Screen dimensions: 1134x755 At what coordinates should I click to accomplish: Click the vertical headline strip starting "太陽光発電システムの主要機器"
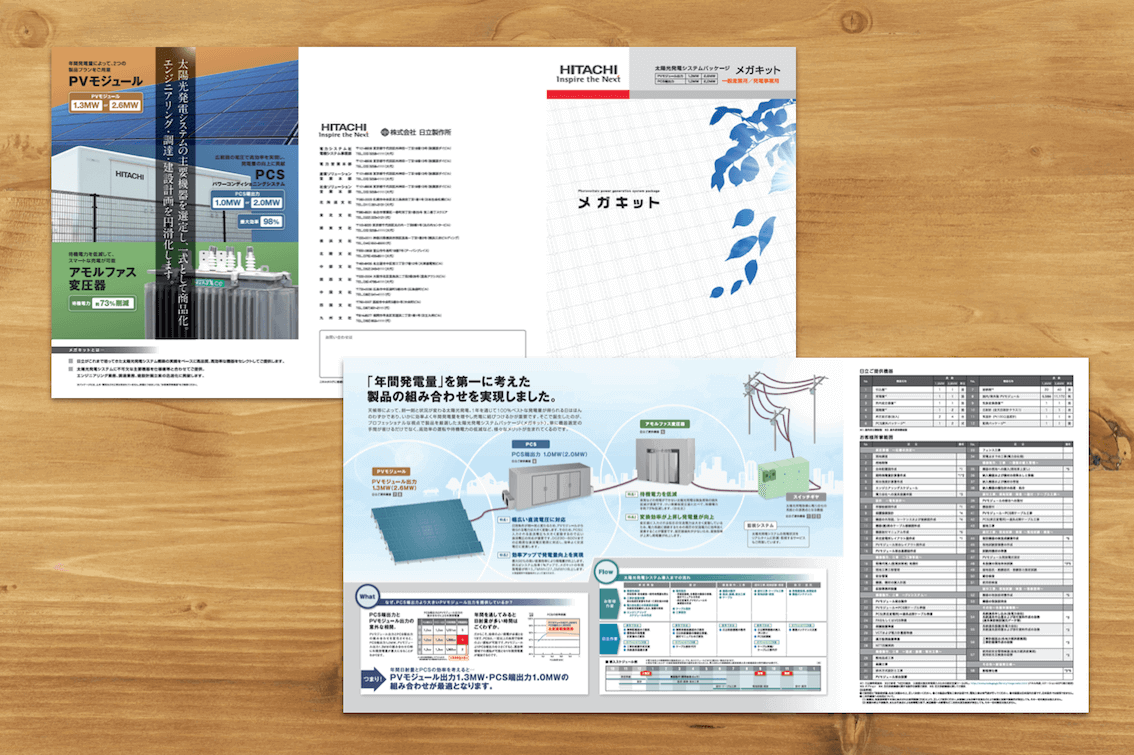click(x=175, y=193)
